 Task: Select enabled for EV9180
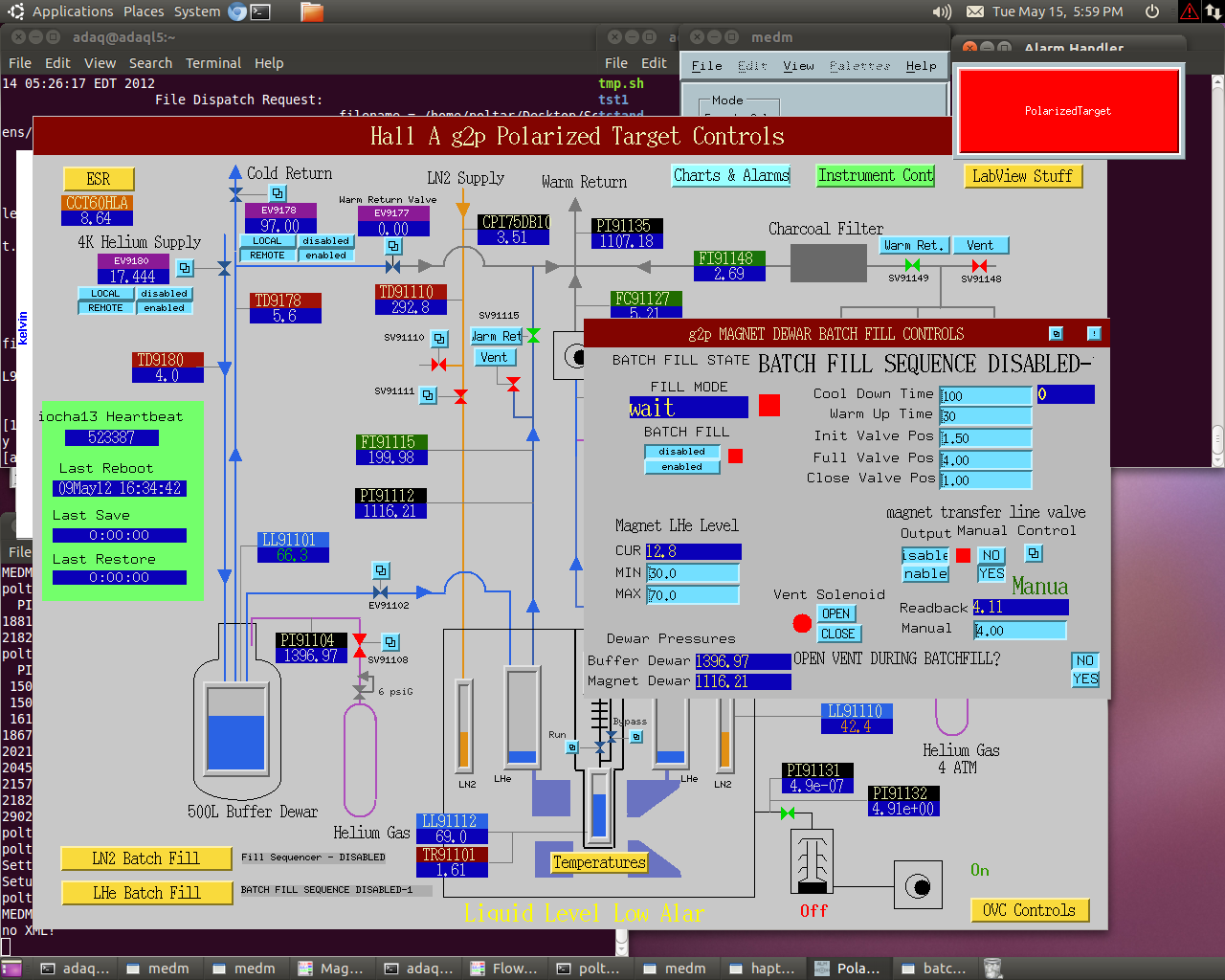[x=164, y=308]
